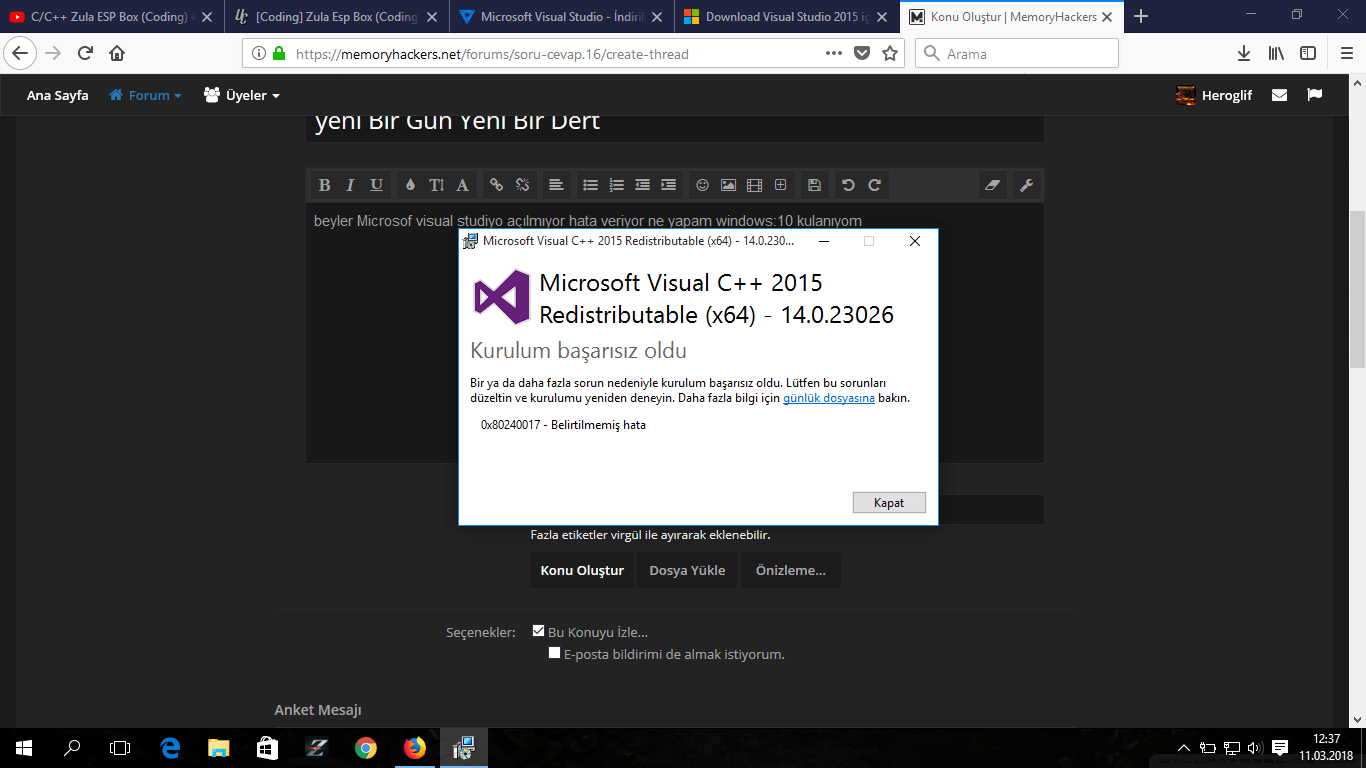Image resolution: width=1366 pixels, height=768 pixels.
Task: Open the font size tool
Action: [436, 185]
